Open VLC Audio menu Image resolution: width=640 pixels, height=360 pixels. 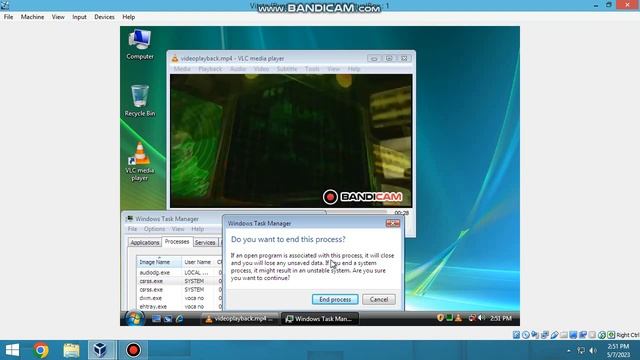coord(238,69)
